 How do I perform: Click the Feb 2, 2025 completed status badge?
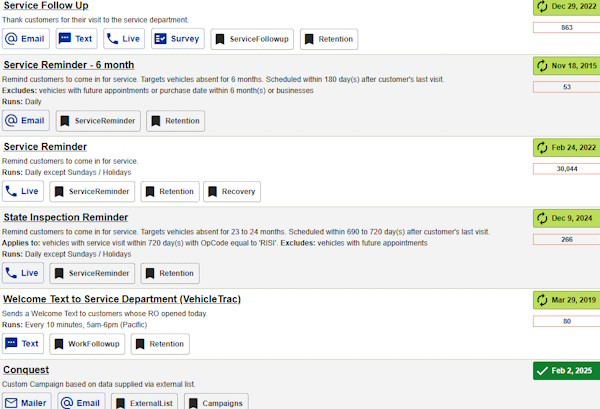pos(566,371)
